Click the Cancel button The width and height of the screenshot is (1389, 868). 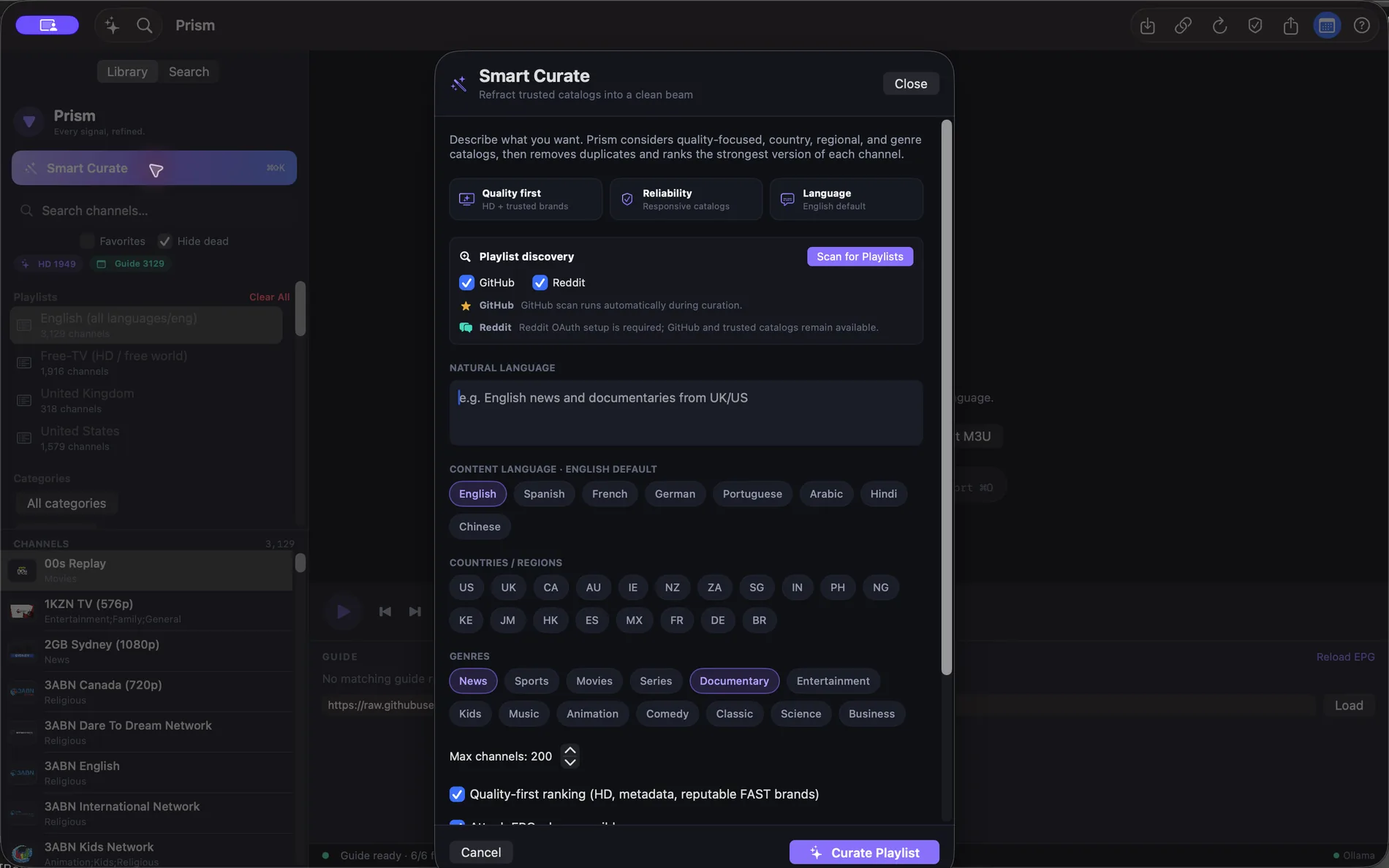(x=480, y=853)
